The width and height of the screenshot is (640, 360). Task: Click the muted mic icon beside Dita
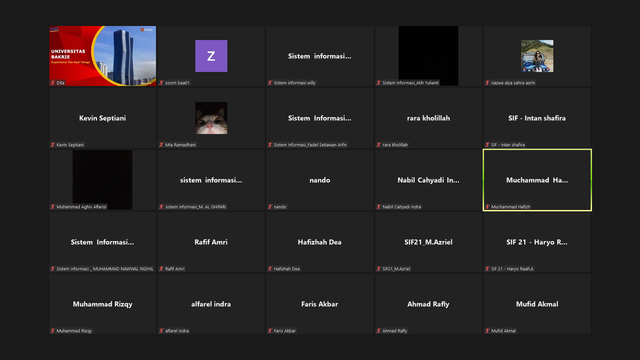click(53, 82)
